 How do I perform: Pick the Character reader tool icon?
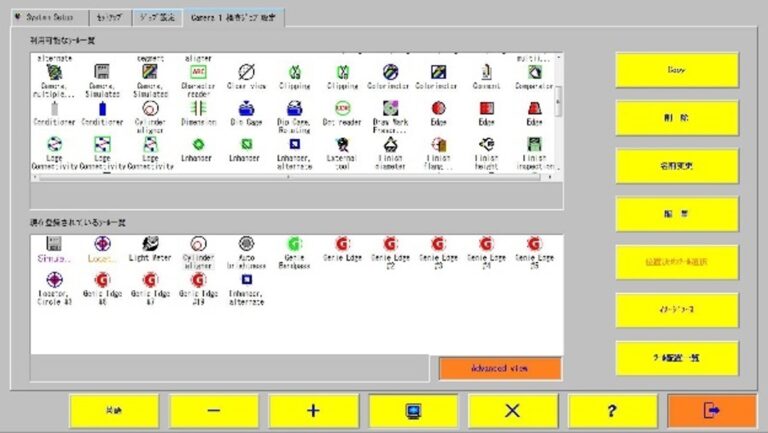click(x=198, y=72)
